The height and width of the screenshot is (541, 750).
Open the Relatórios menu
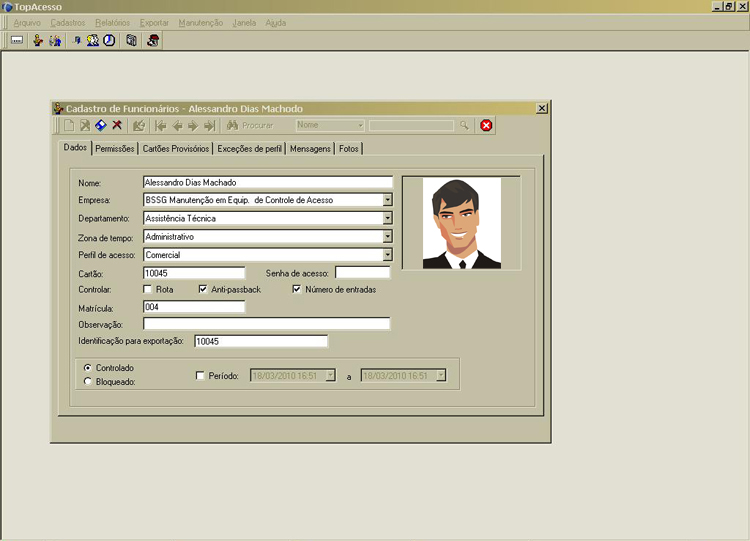[x=112, y=22]
